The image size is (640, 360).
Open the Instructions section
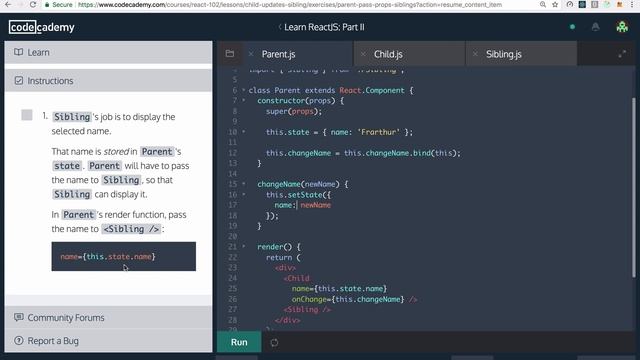coord(108,80)
